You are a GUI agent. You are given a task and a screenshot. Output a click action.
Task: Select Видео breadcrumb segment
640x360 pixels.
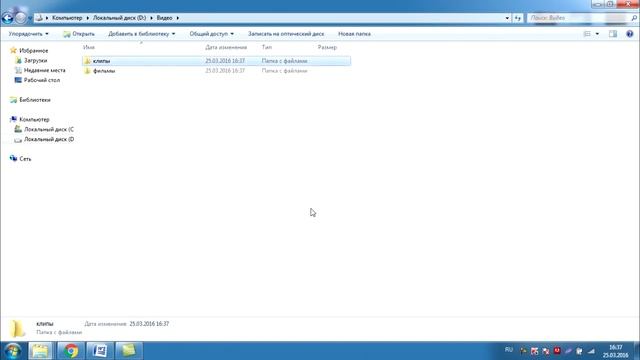point(164,18)
